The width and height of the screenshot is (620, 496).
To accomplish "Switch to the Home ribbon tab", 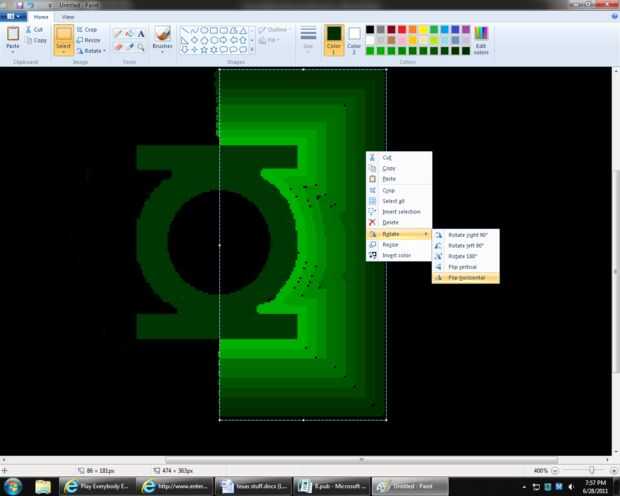I will [41, 17].
